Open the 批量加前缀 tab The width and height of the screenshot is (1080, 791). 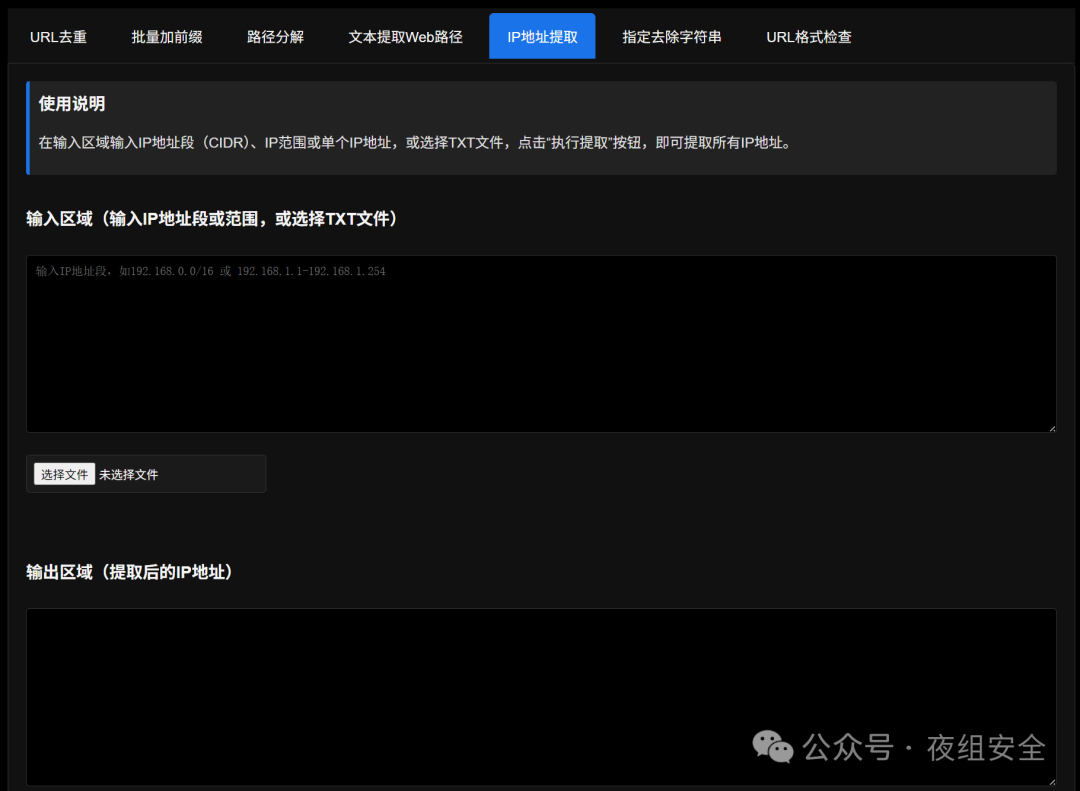[x=166, y=36]
